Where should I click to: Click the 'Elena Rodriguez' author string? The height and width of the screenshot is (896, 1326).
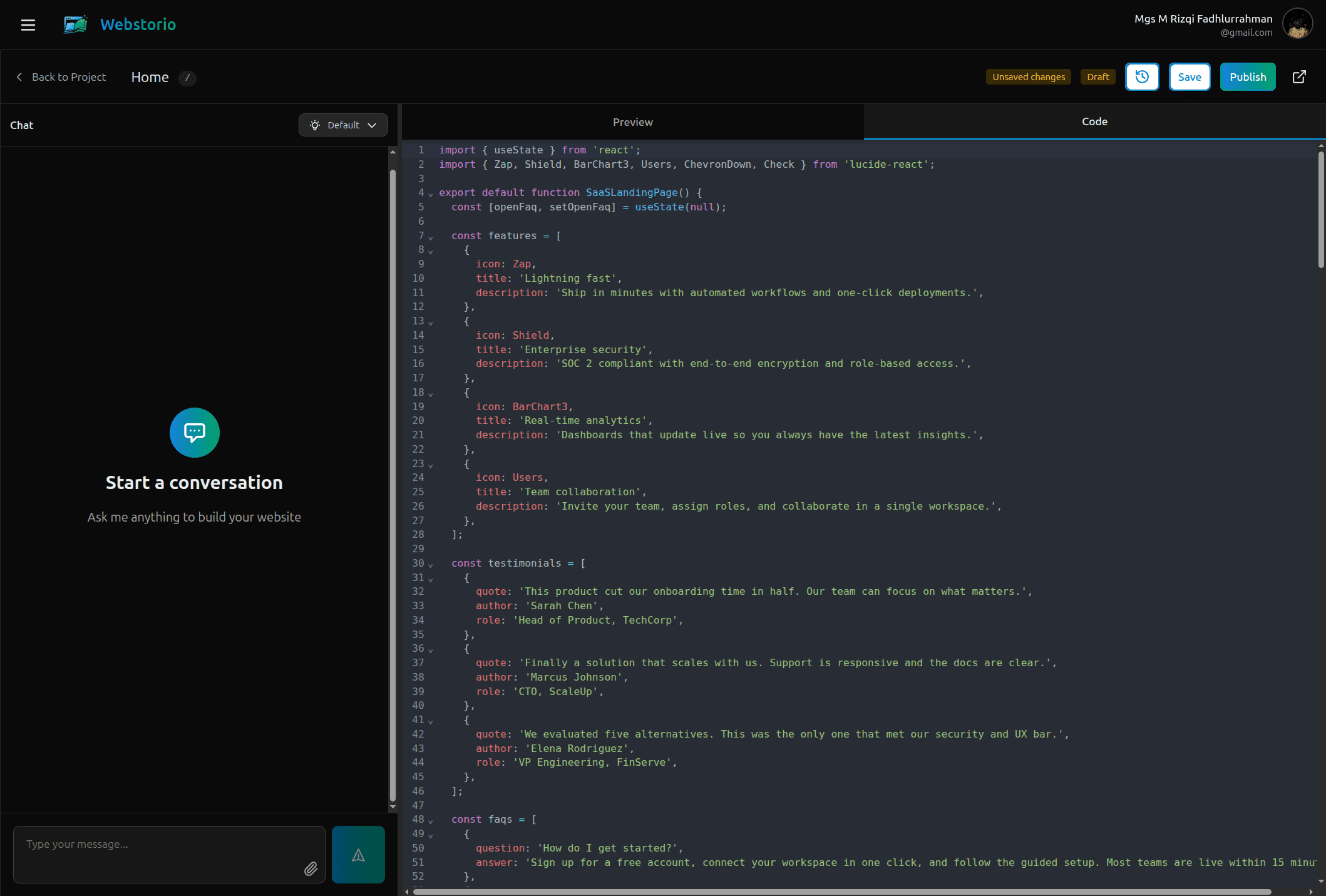coord(577,749)
